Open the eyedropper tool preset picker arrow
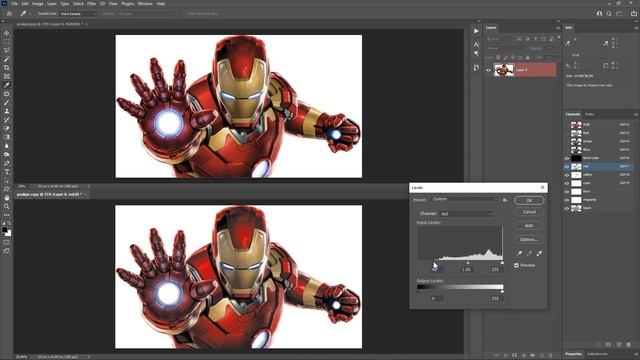 [30, 14]
